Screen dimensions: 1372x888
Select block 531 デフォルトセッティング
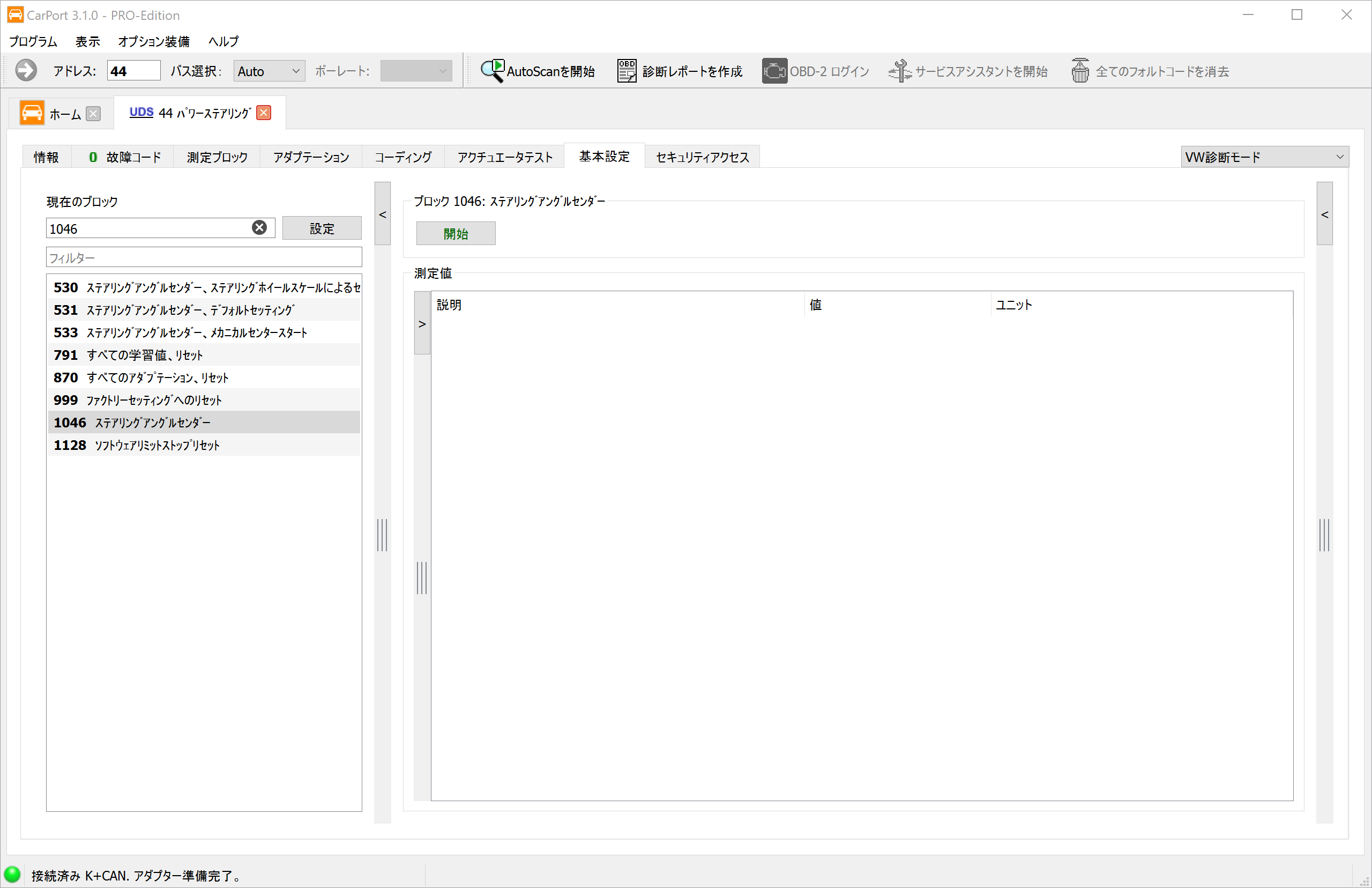coord(204,309)
